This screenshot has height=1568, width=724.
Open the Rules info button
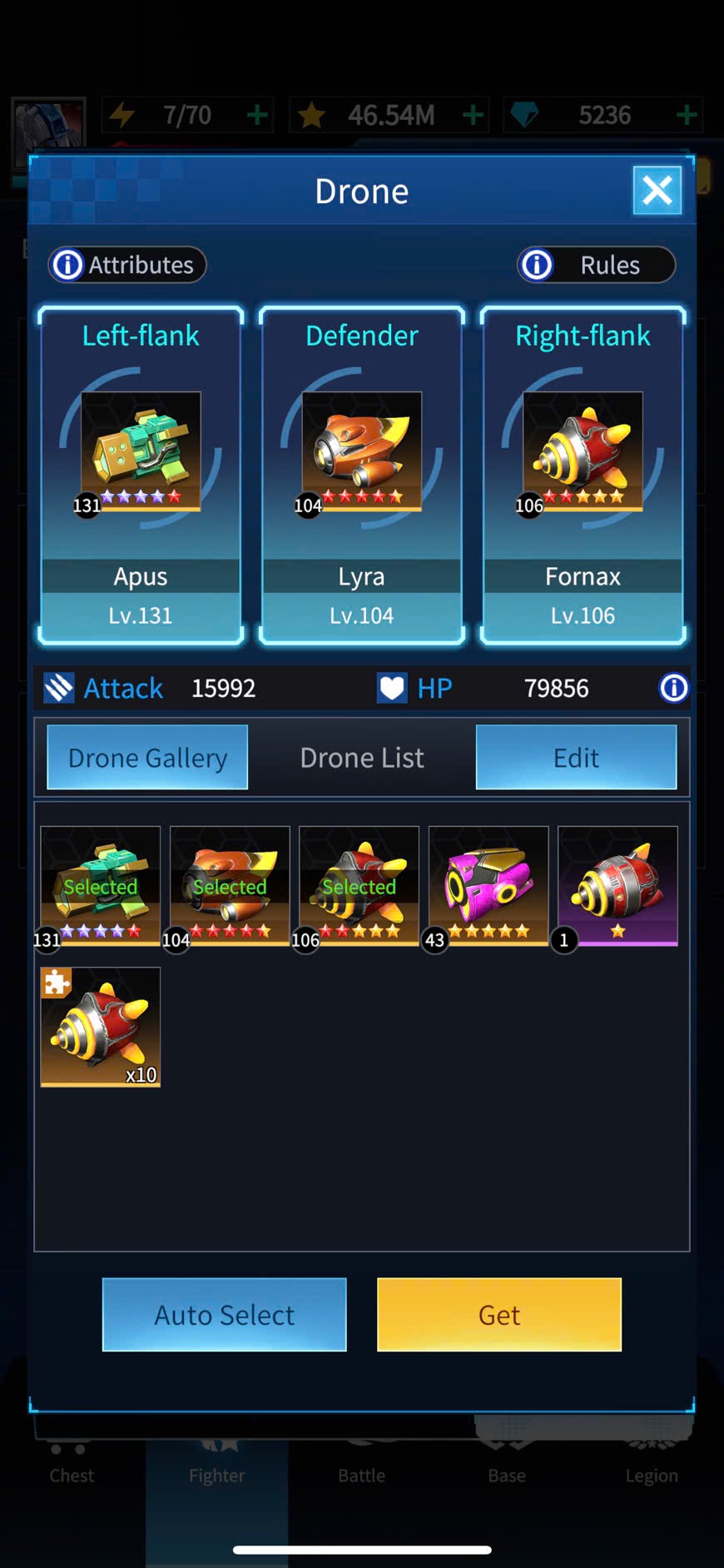596,265
